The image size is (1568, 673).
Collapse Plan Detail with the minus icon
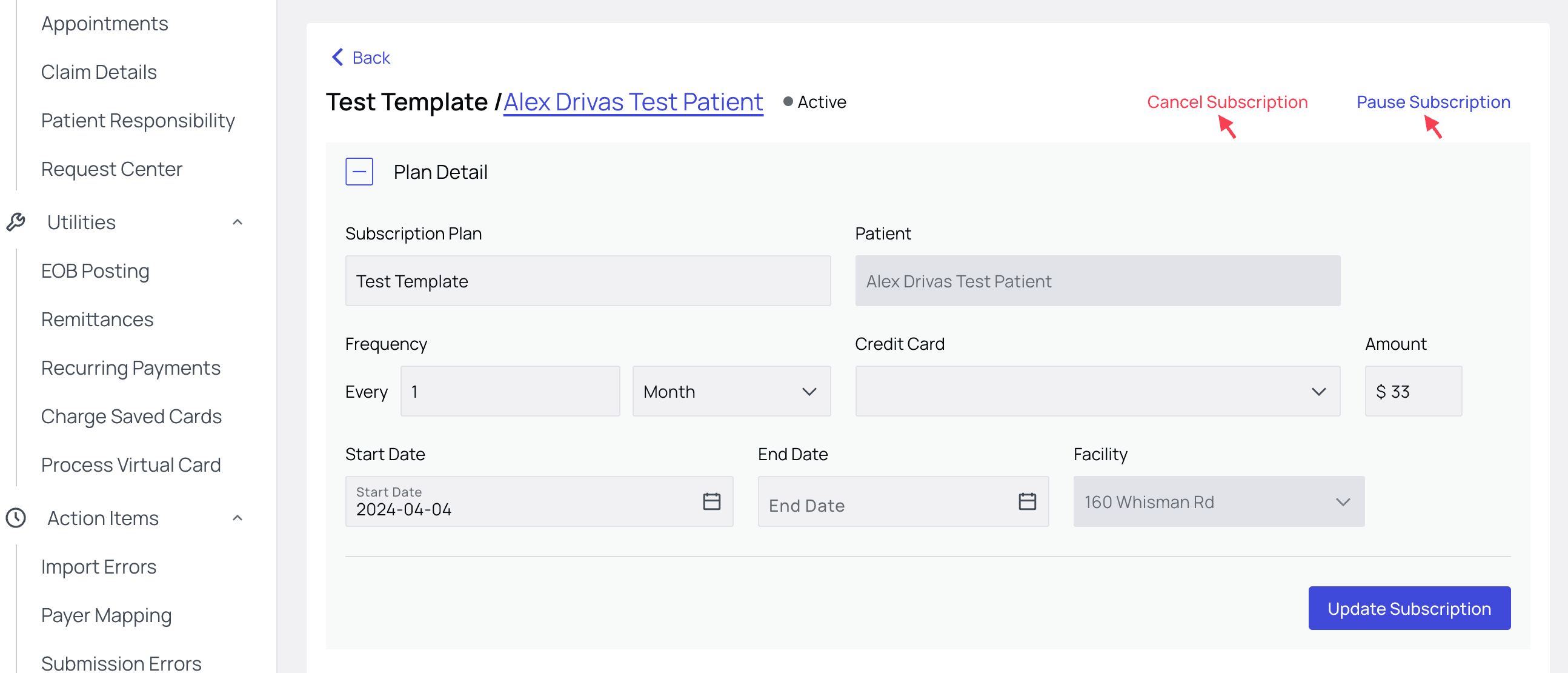click(359, 172)
